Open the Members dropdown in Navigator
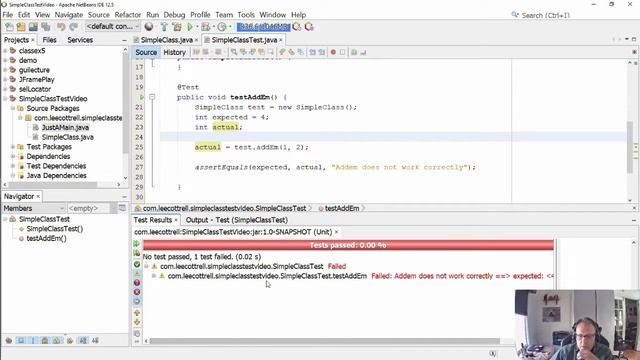 tap(33, 208)
